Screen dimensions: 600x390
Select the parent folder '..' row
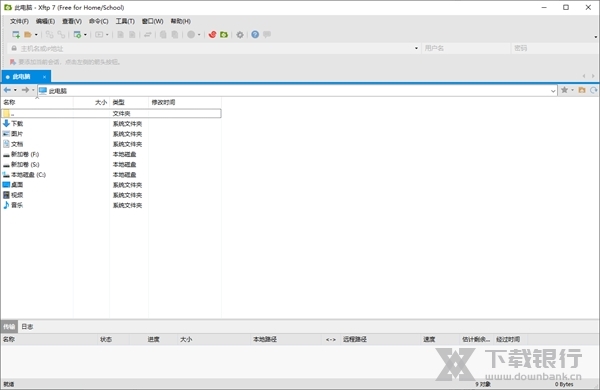pyautogui.click(x=111, y=113)
